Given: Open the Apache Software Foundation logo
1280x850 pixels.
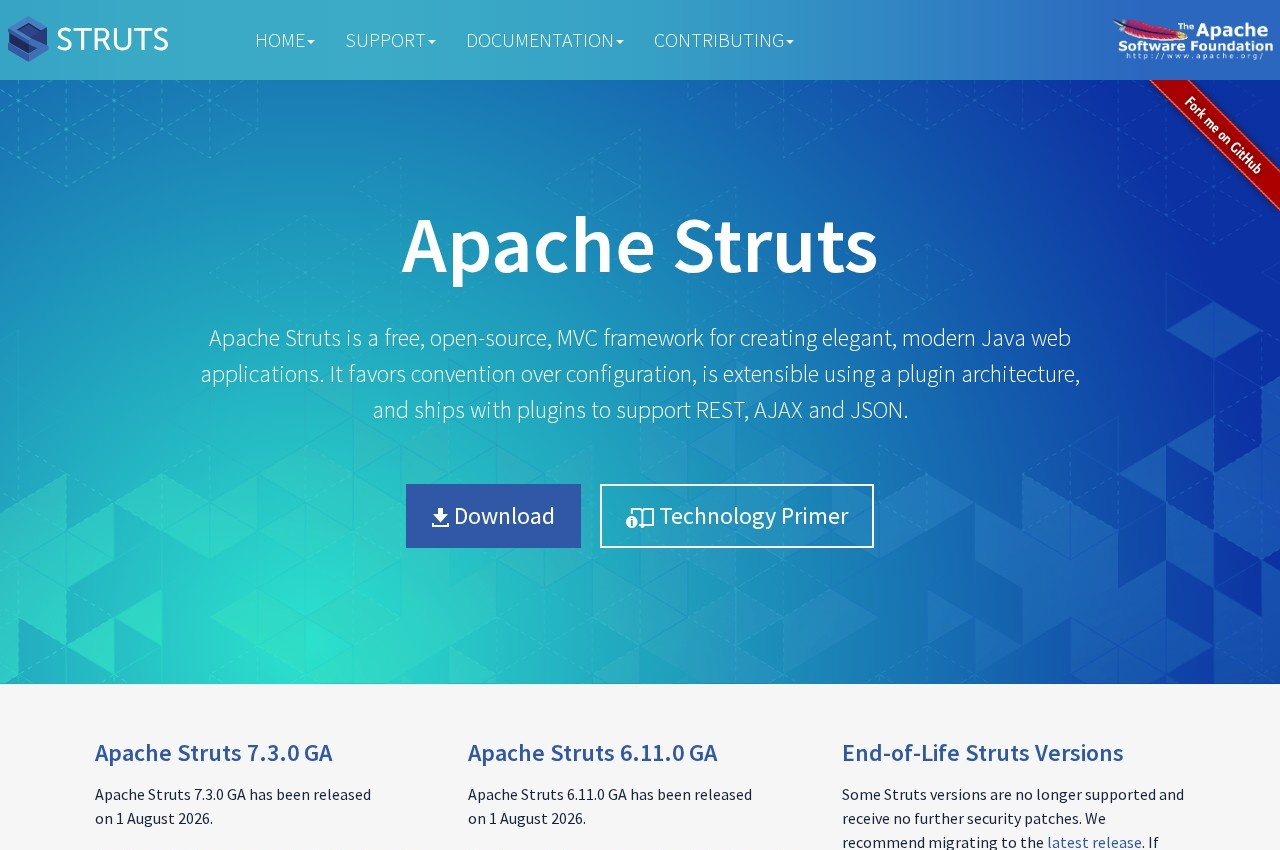Looking at the screenshot, I should coord(1193,40).
